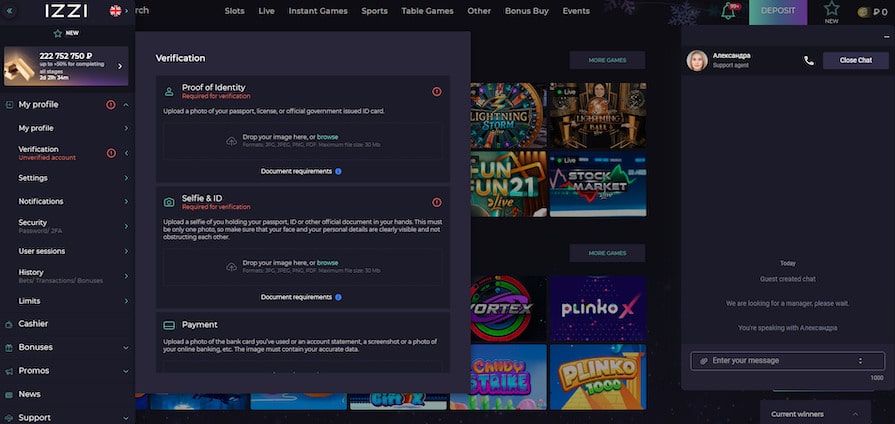Click info icon beside first Document requirements
Image resolution: width=895 pixels, height=424 pixels.
coord(338,172)
